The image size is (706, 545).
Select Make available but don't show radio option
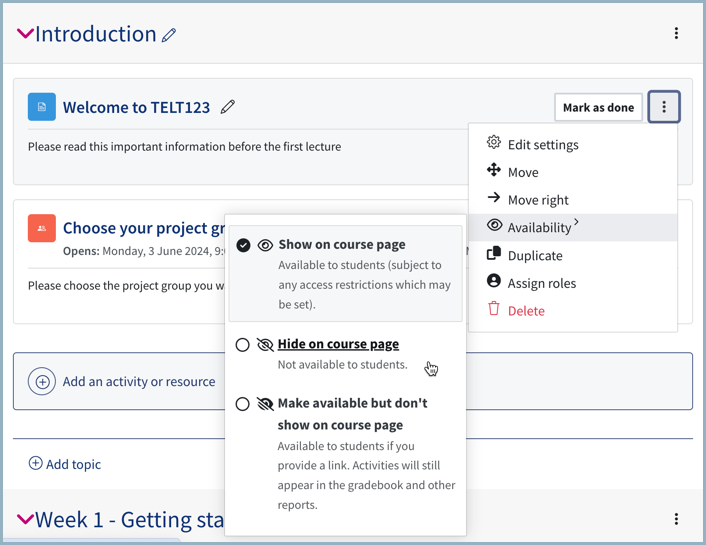(243, 404)
